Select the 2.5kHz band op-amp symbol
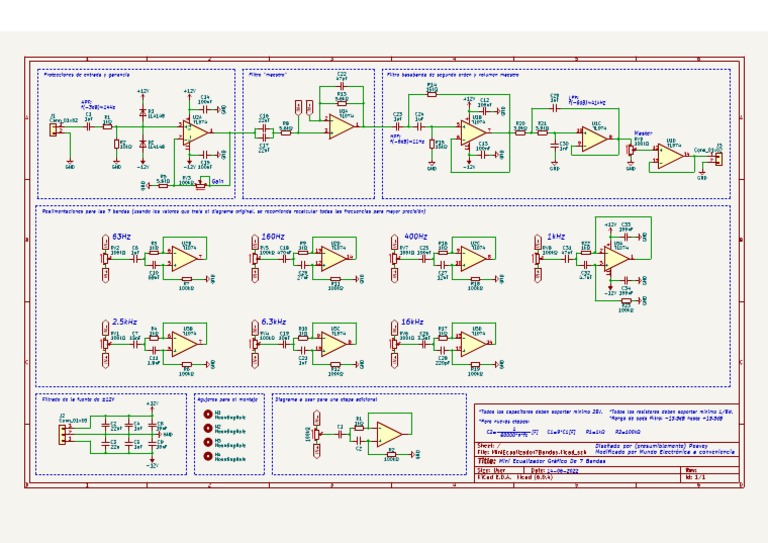The width and height of the screenshot is (768, 543). [x=184, y=343]
